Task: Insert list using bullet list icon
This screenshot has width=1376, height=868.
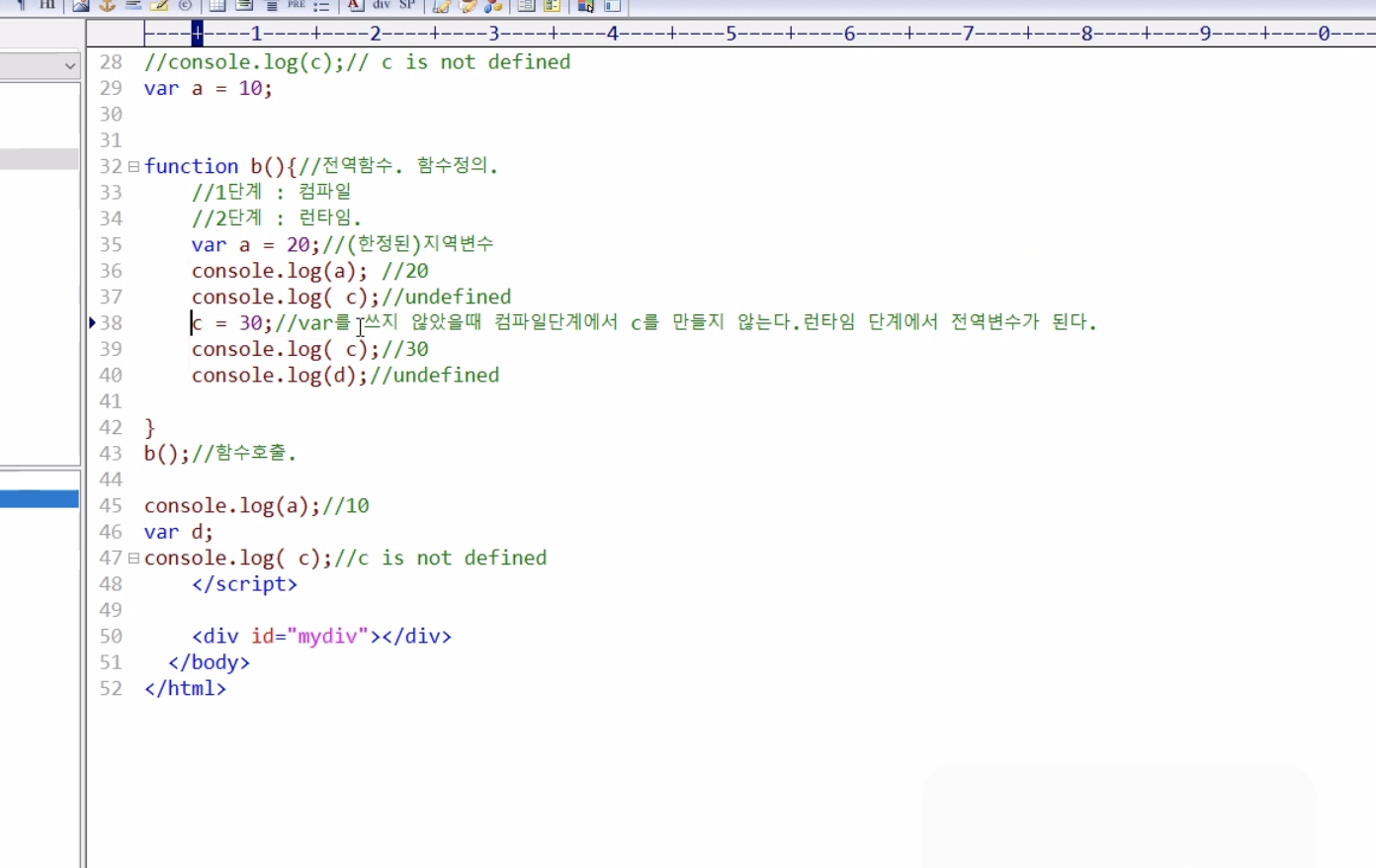Action: click(x=321, y=5)
